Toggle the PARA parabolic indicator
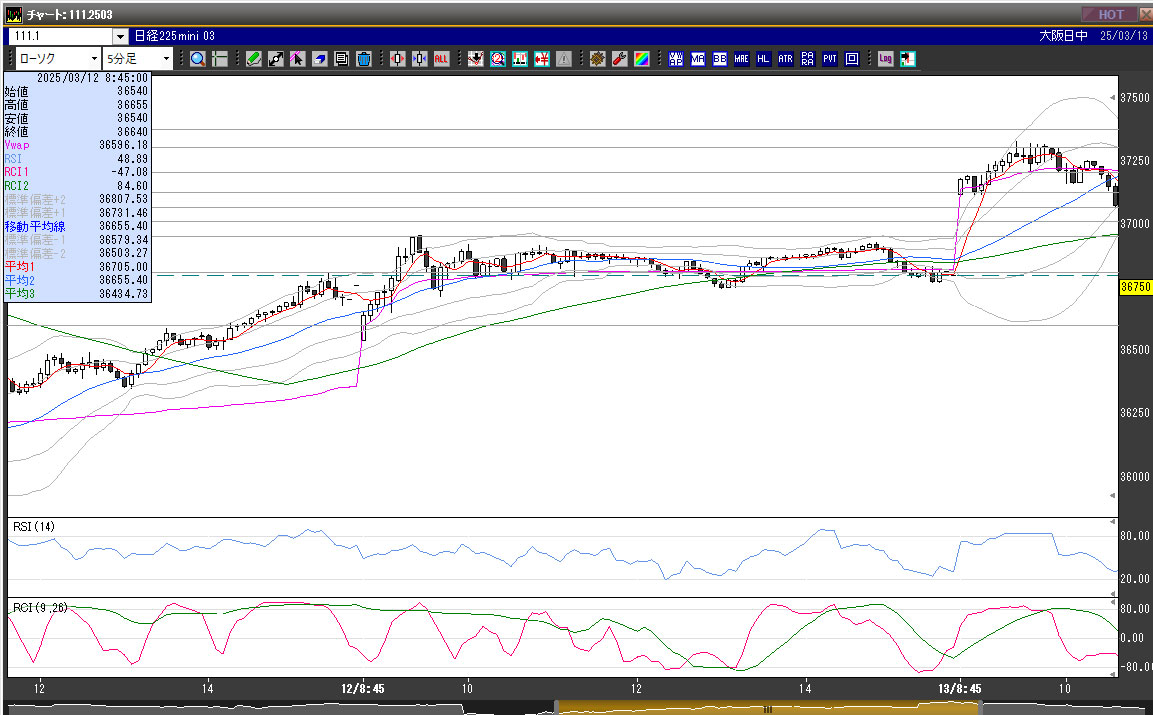This screenshot has width=1153, height=715. click(x=807, y=59)
